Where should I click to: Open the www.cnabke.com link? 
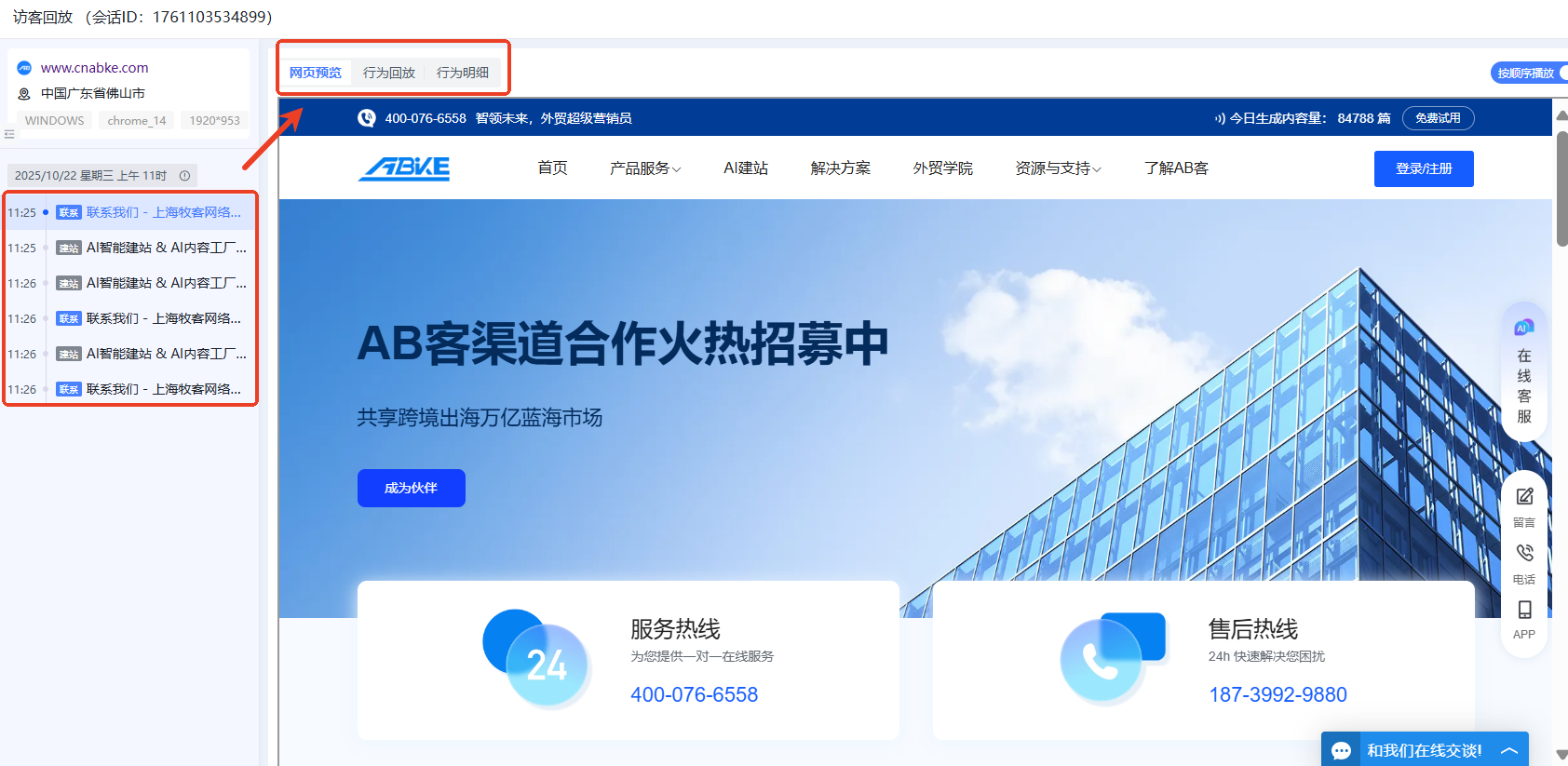(94, 68)
